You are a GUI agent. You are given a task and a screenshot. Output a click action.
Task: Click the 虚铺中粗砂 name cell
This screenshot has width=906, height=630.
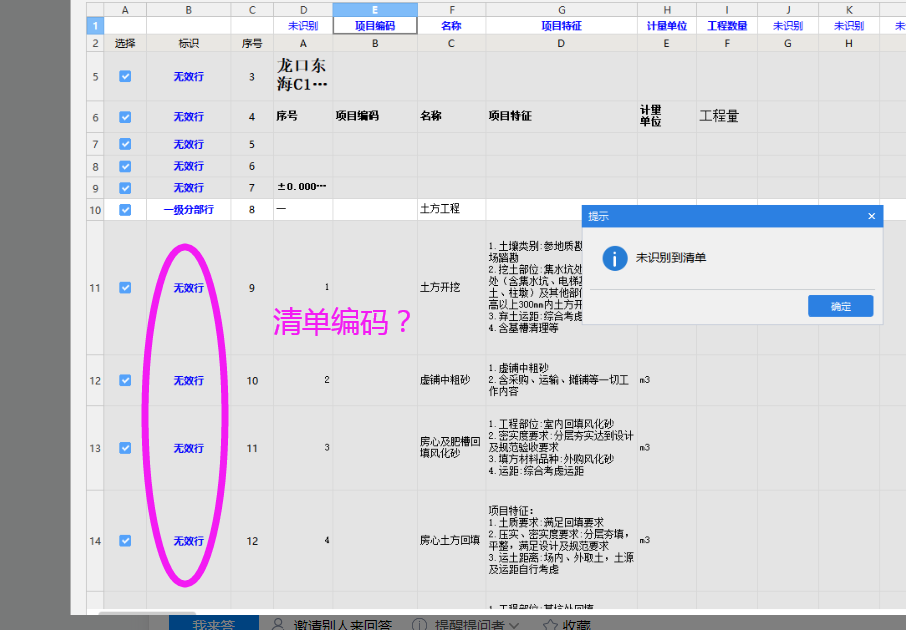point(451,380)
